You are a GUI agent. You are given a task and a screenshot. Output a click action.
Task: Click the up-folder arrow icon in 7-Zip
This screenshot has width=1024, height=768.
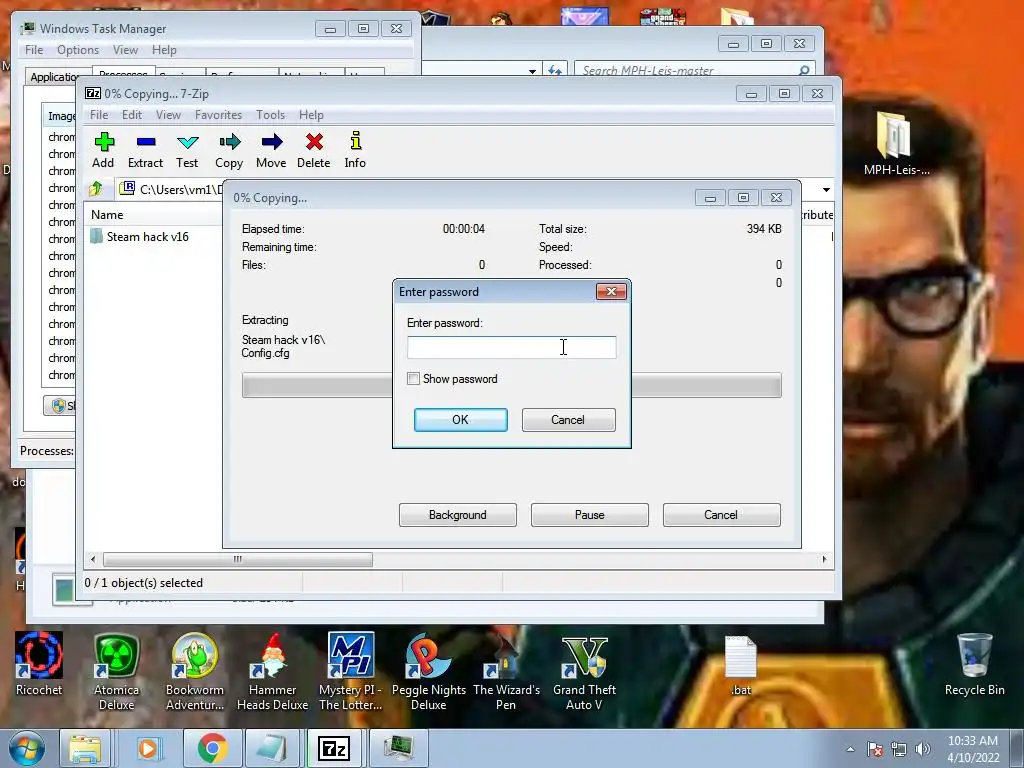pyautogui.click(x=96, y=189)
